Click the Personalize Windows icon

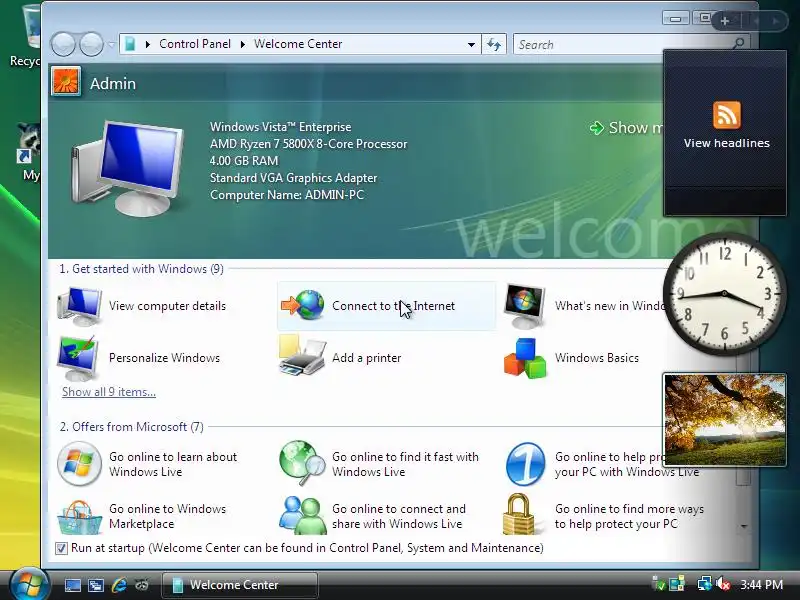(x=78, y=358)
